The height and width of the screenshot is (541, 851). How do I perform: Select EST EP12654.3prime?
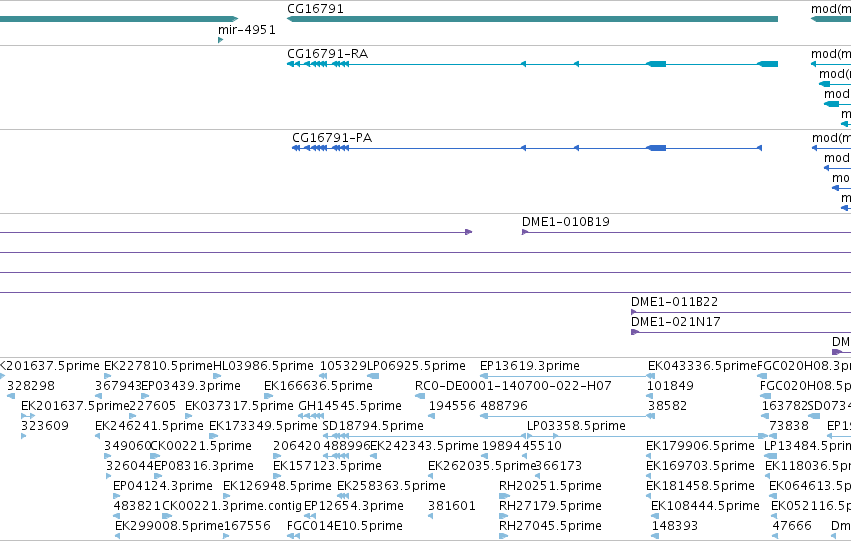coord(354,506)
